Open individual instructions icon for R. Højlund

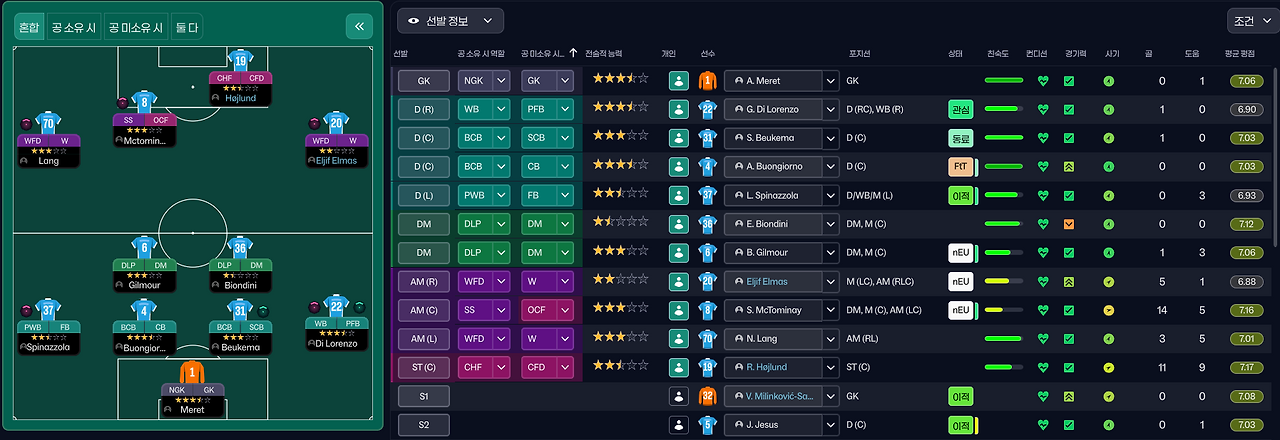pos(679,367)
